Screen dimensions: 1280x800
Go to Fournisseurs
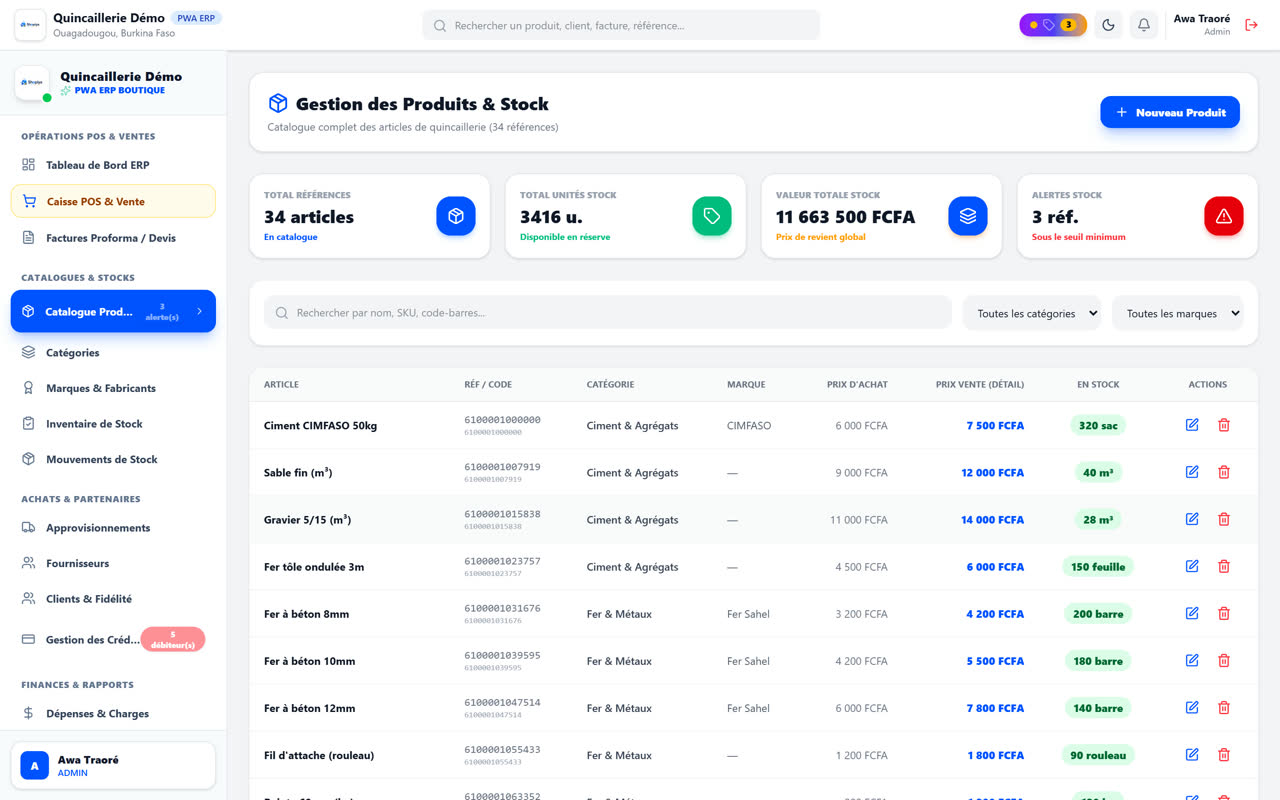113,563
